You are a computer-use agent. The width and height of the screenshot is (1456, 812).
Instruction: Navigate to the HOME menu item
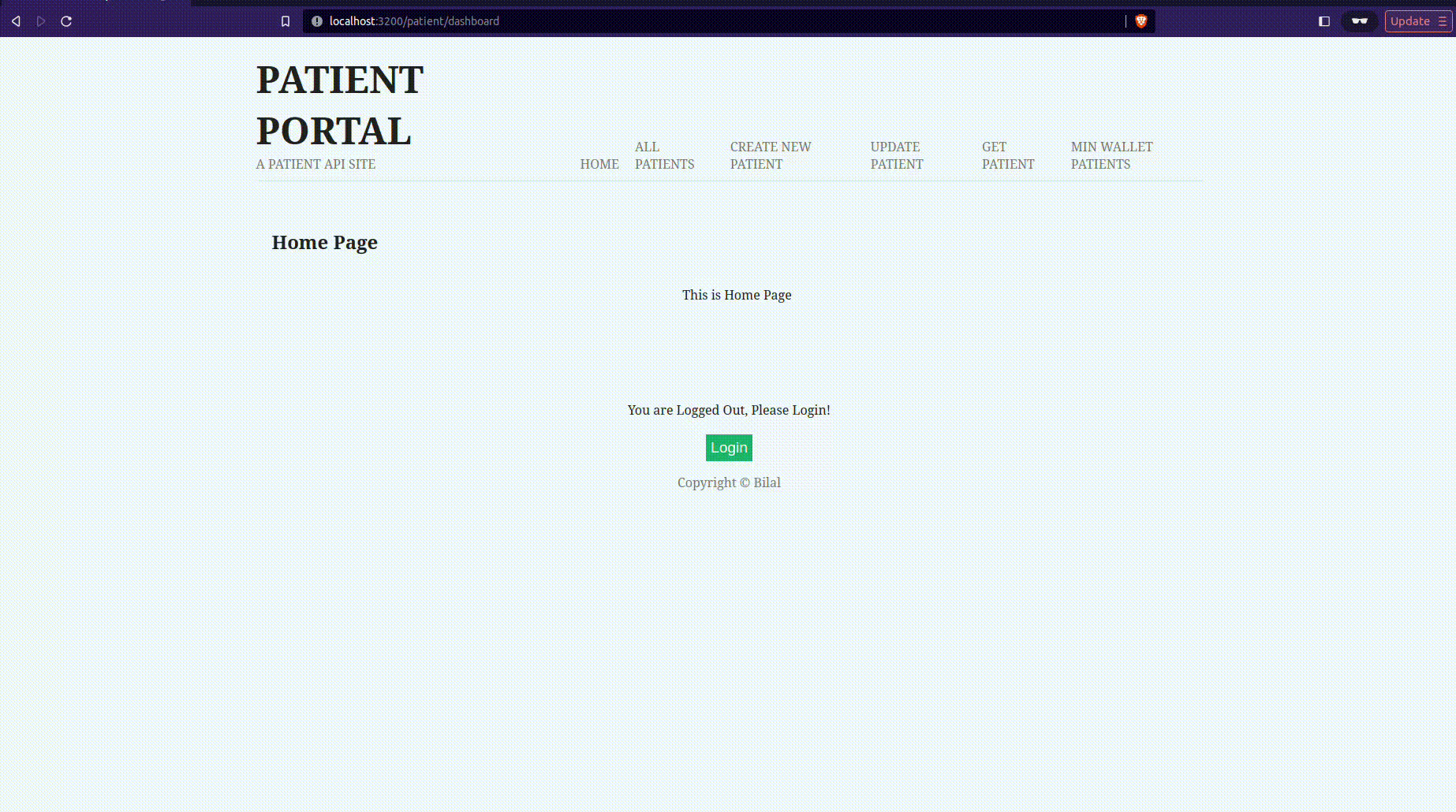(599, 164)
